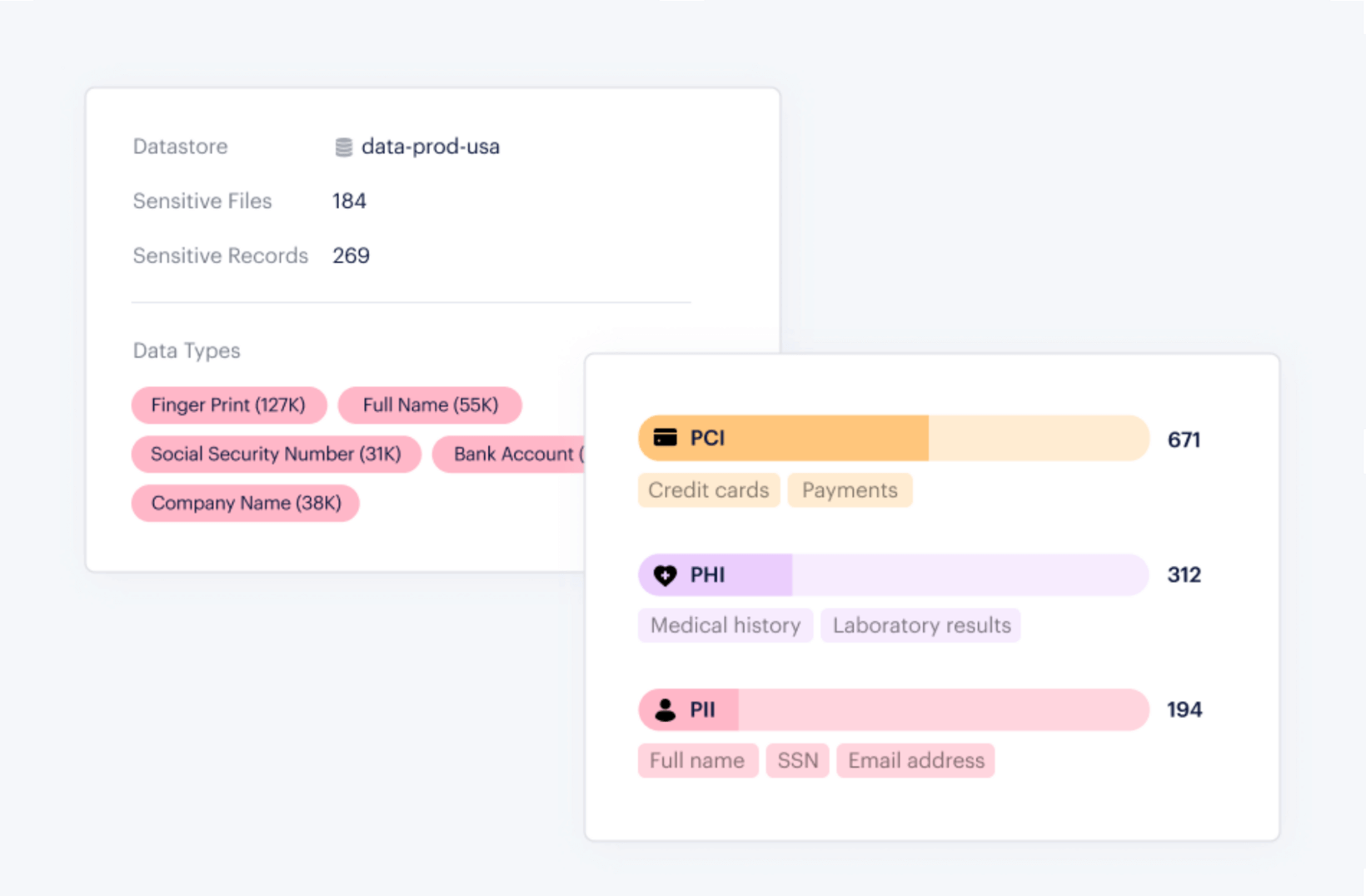This screenshot has height=896, width=1366.
Task: Click the person icon in PII bar
Action: click(x=665, y=710)
